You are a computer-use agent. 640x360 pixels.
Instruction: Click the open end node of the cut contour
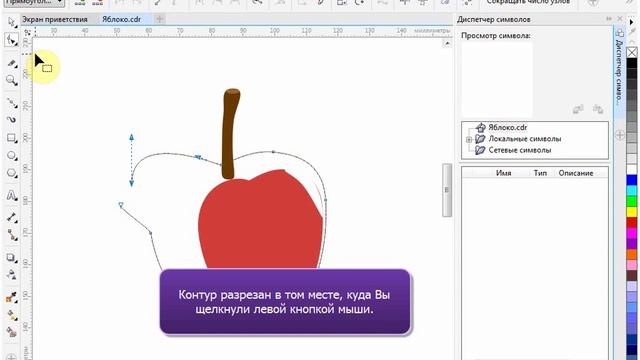(121, 205)
